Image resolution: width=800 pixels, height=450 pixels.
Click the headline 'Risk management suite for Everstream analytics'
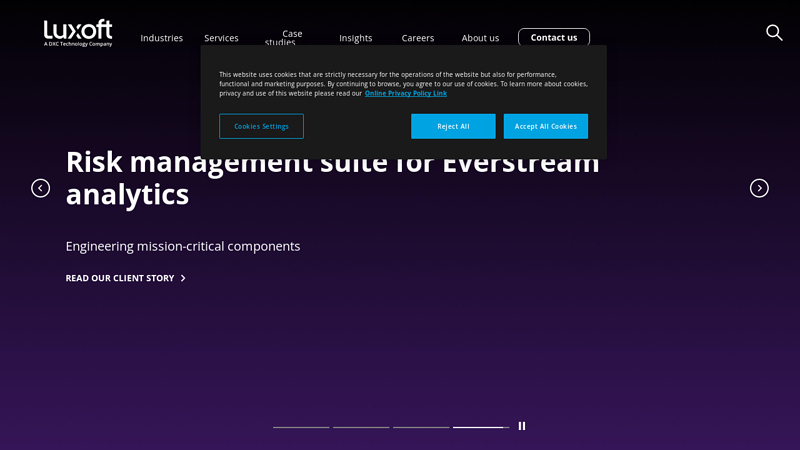(333, 178)
